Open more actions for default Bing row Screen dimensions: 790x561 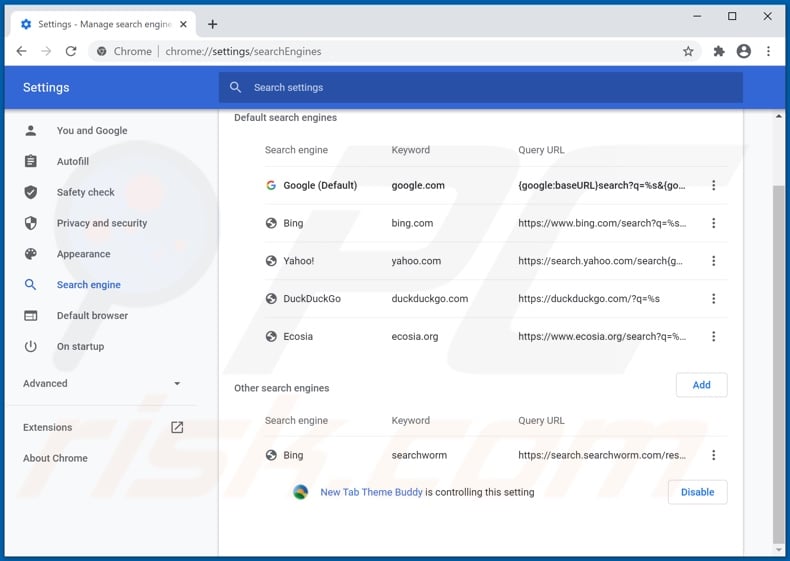coord(713,223)
